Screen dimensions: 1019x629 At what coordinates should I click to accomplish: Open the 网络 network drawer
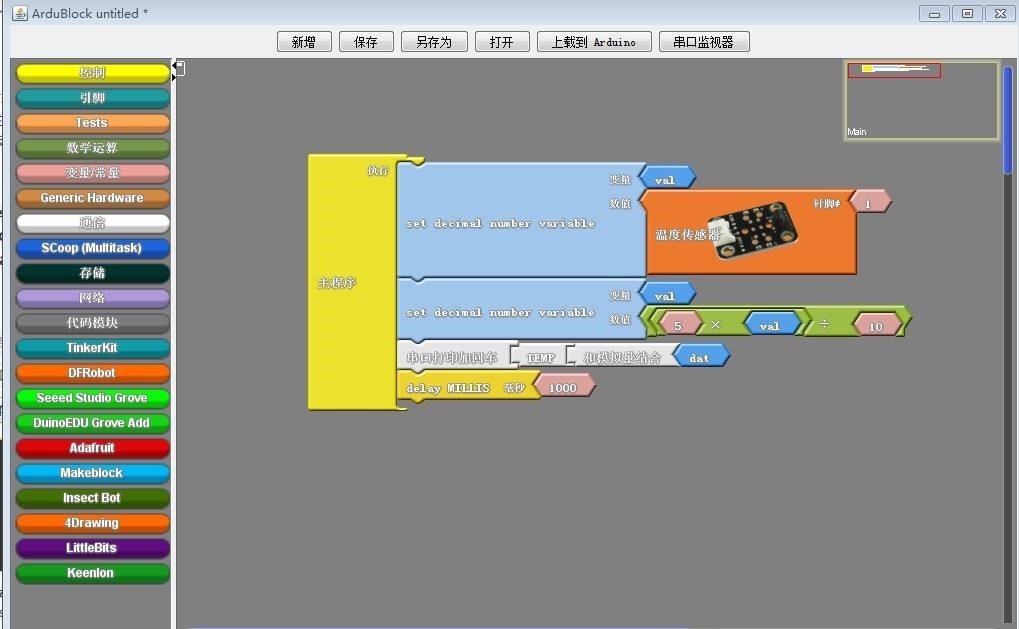point(92,298)
